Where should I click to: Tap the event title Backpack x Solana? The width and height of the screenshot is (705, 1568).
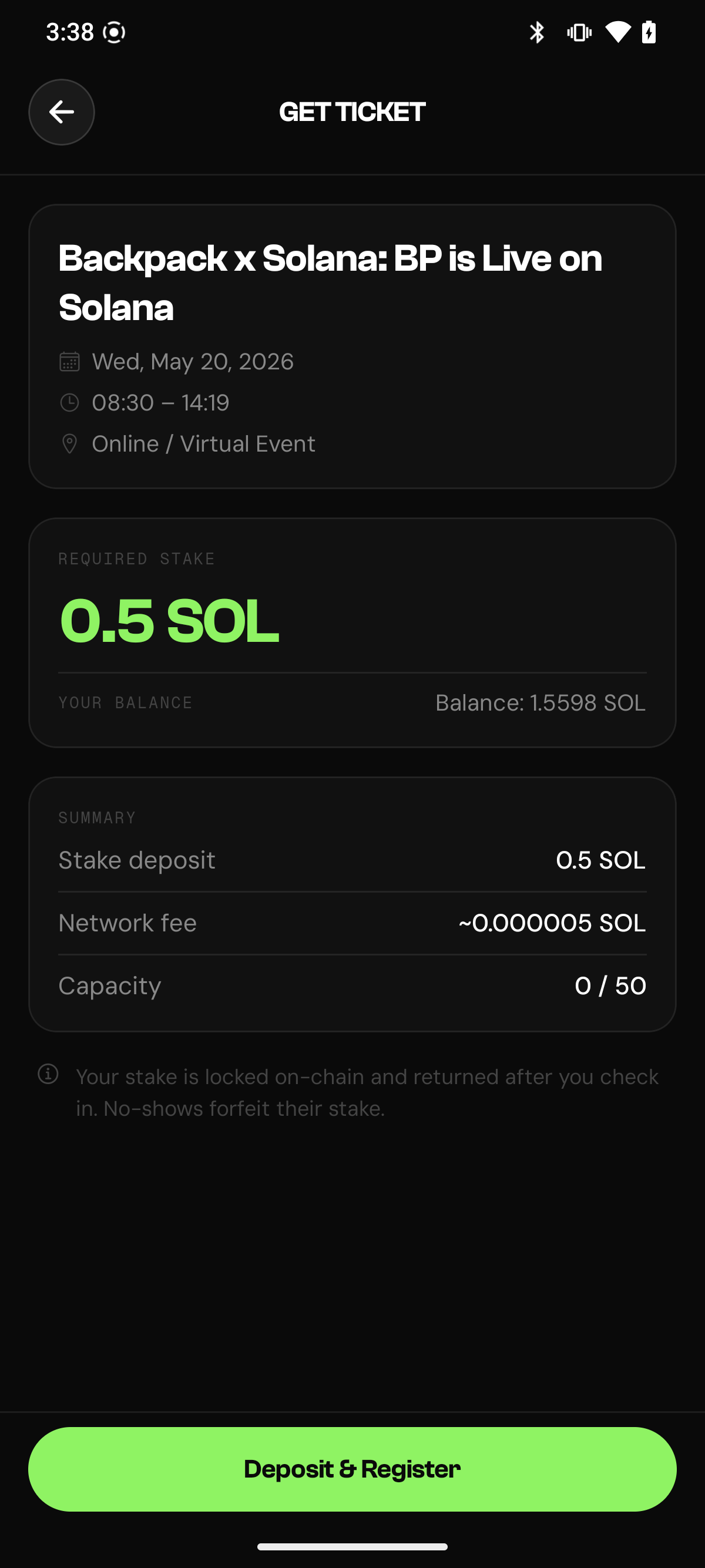(330, 282)
